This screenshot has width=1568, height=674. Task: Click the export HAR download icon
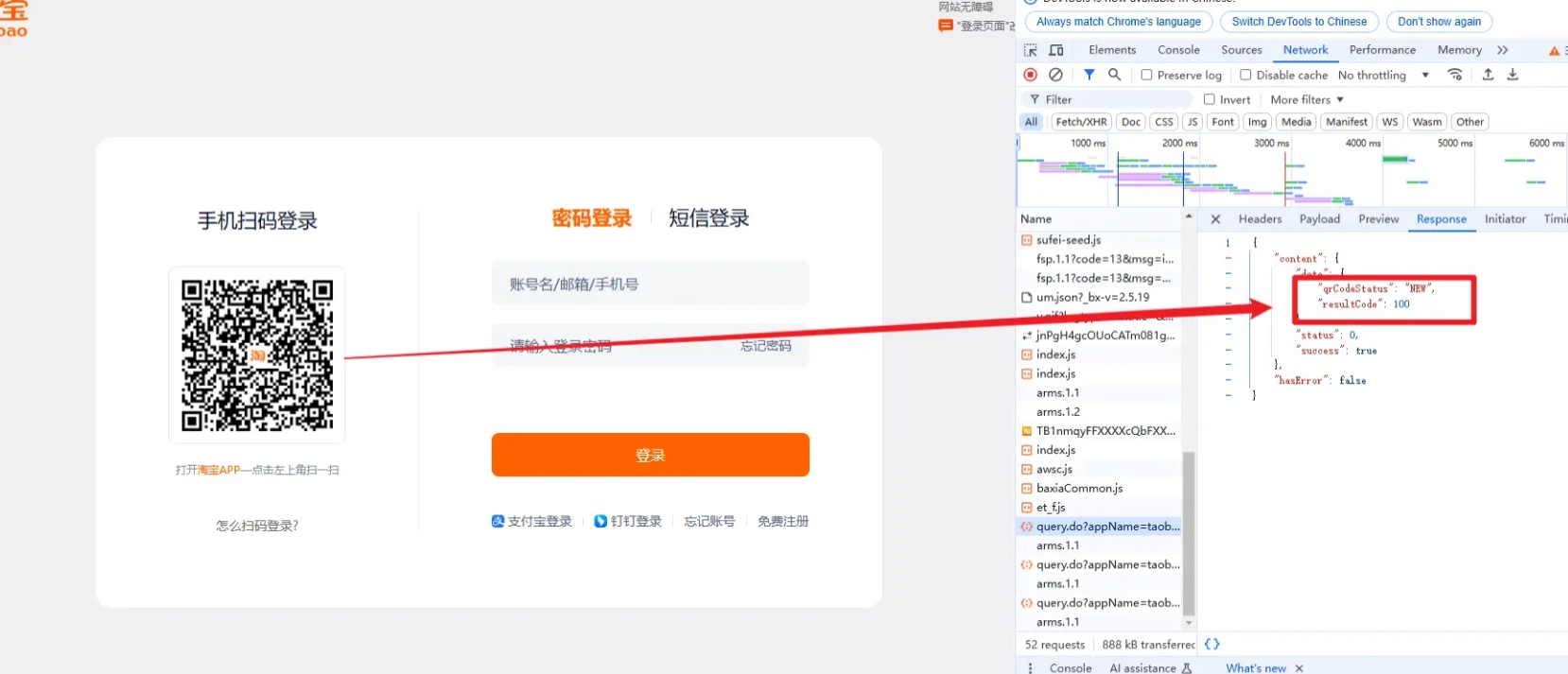click(x=1512, y=75)
